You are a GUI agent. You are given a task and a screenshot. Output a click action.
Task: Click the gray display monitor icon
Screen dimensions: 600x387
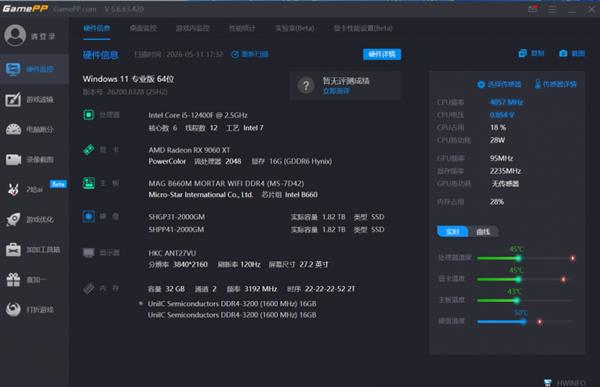point(88,253)
